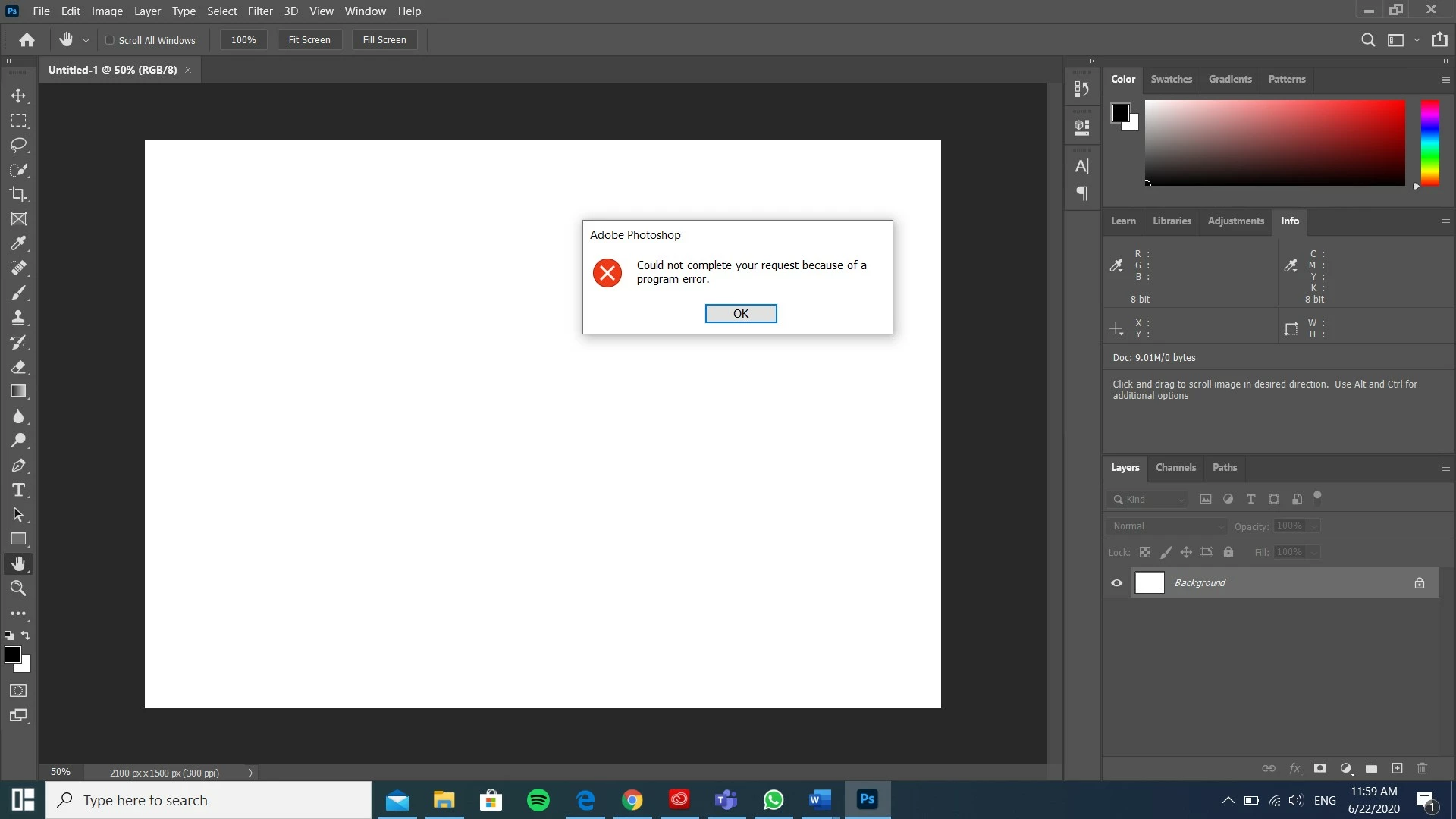Select the Crop tool
The width and height of the screenshot is (1456, 819).
[x=18, y=194]
